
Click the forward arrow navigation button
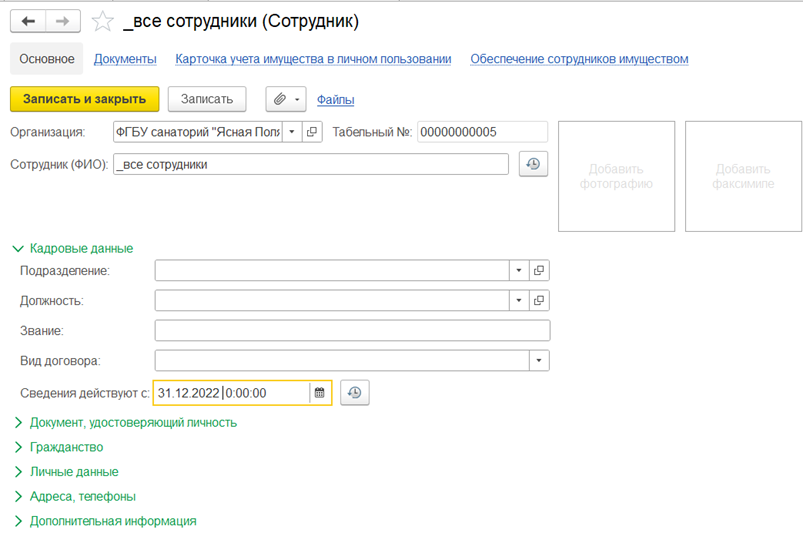(x=63, y=21)
